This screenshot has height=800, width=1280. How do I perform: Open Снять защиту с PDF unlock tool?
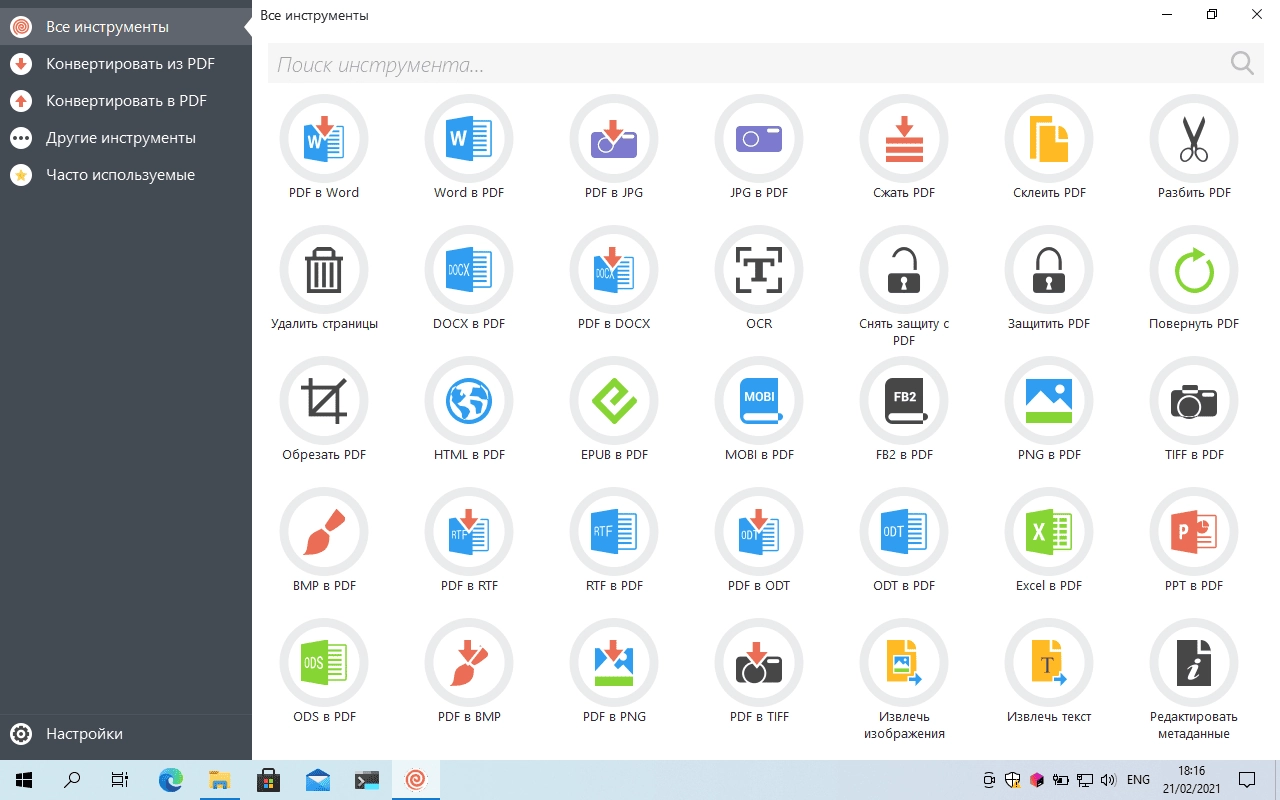(904, 270)
